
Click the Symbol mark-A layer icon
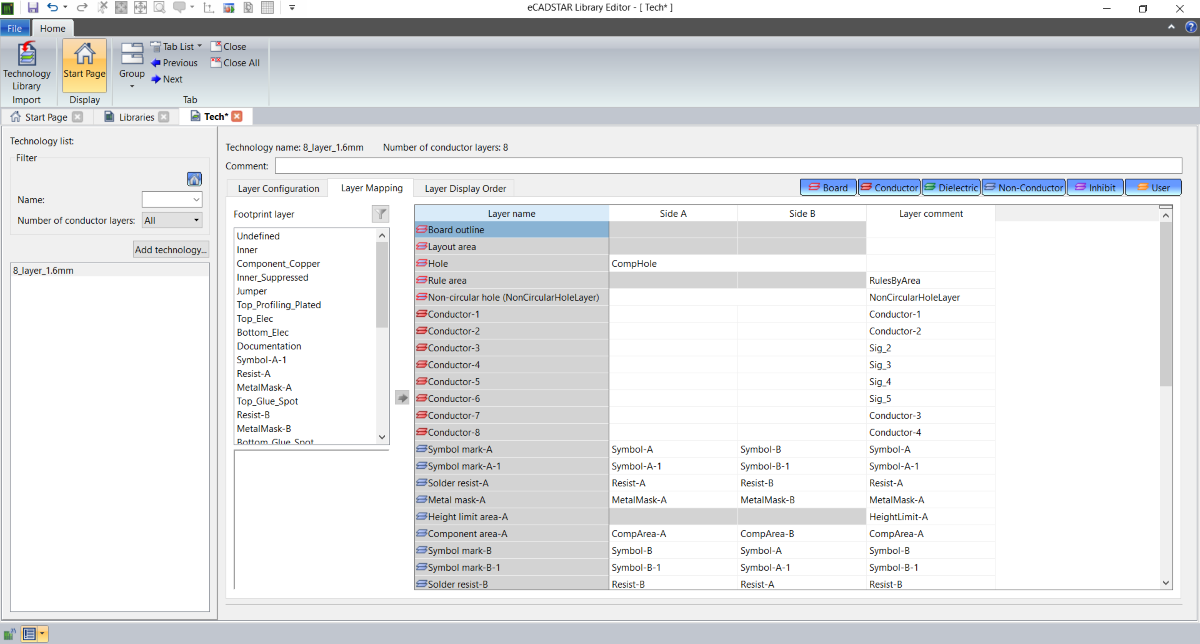[x=421, y=449]
